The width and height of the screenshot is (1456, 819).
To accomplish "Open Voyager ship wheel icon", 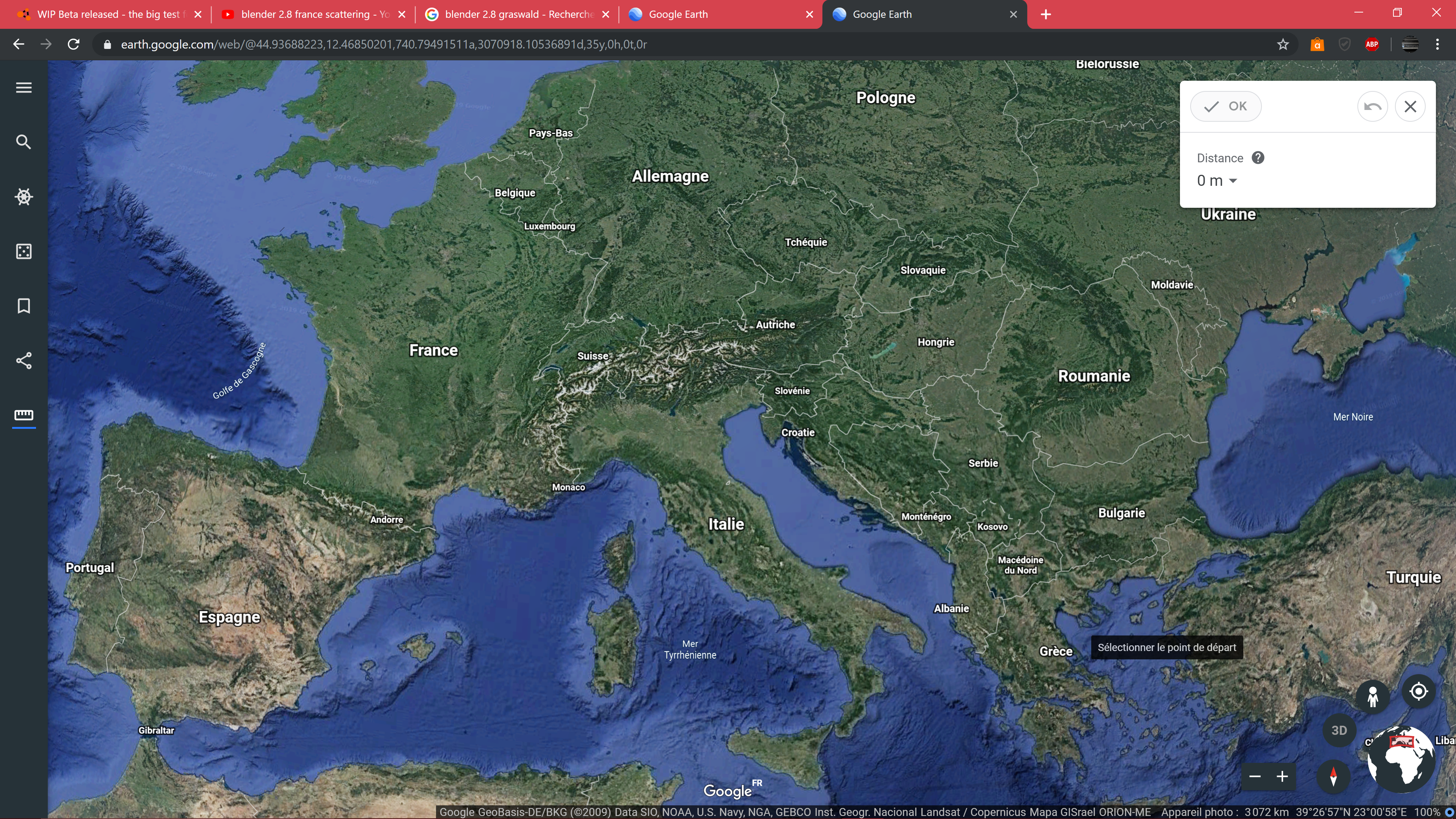I will [x=24, y=197].
